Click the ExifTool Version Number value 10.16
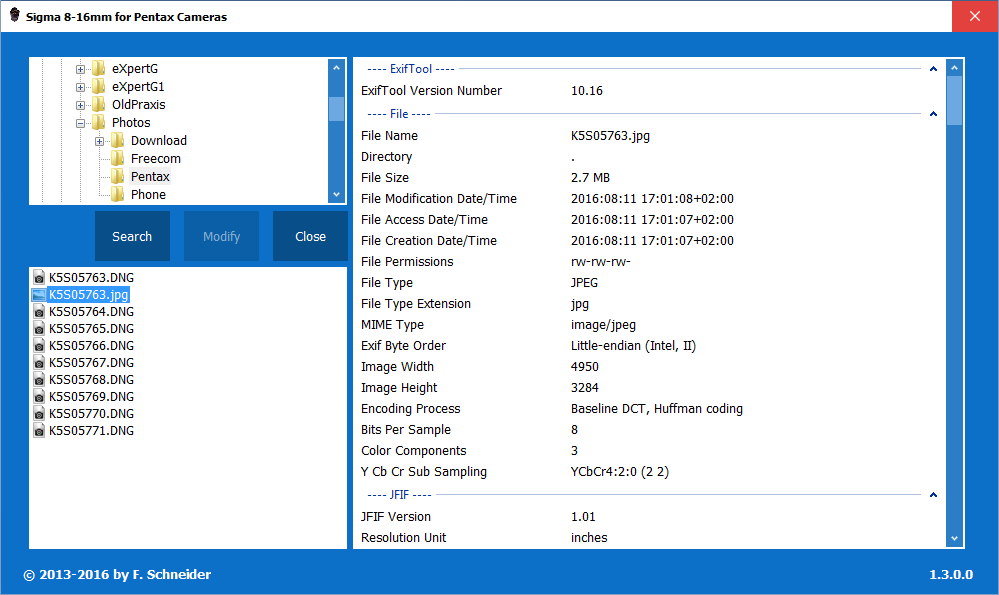Image resolution: width=999 pixels, height=595 pixels. pos(587,90)
